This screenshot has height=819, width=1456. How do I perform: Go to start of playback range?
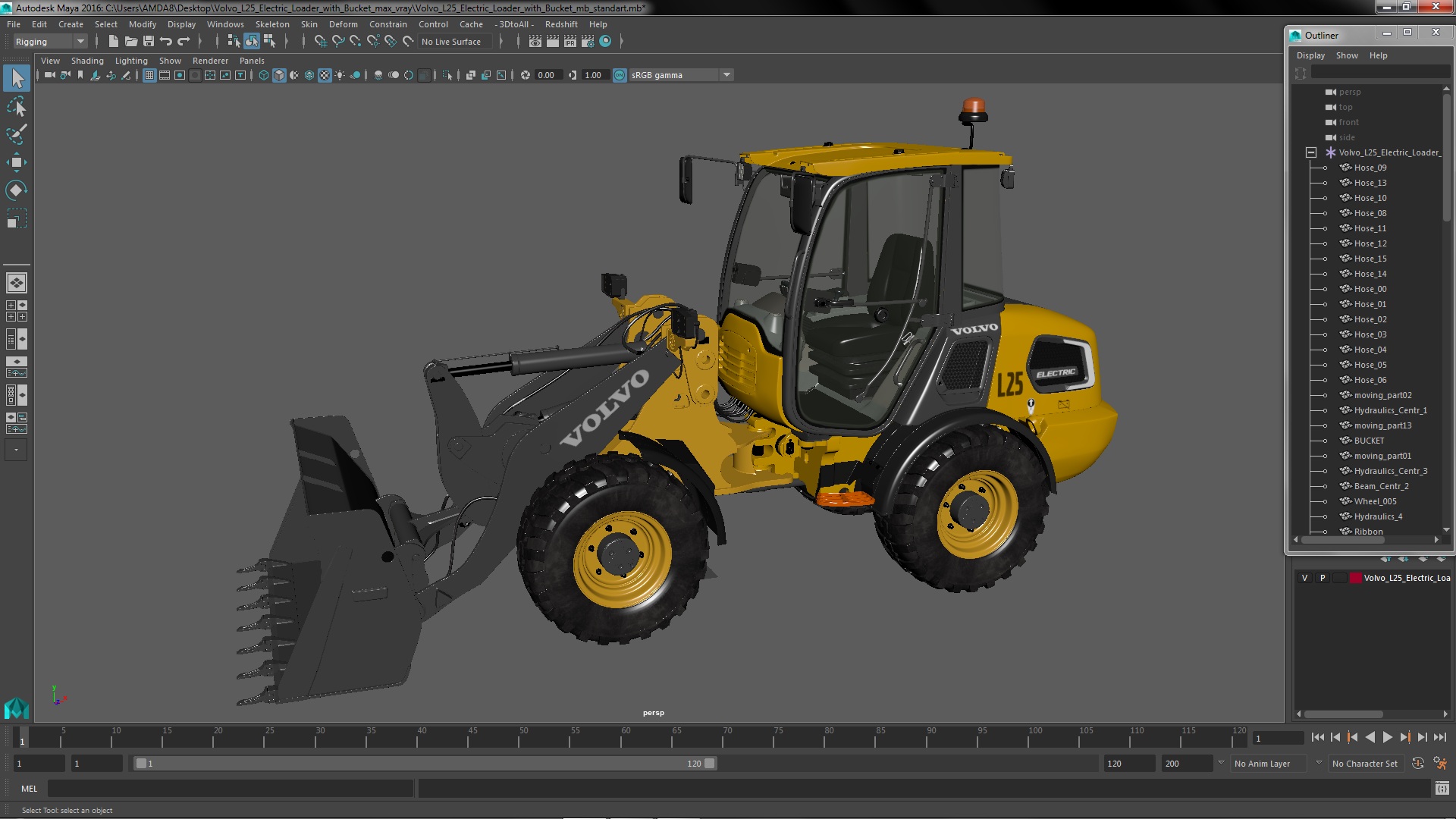[1317, 737]
